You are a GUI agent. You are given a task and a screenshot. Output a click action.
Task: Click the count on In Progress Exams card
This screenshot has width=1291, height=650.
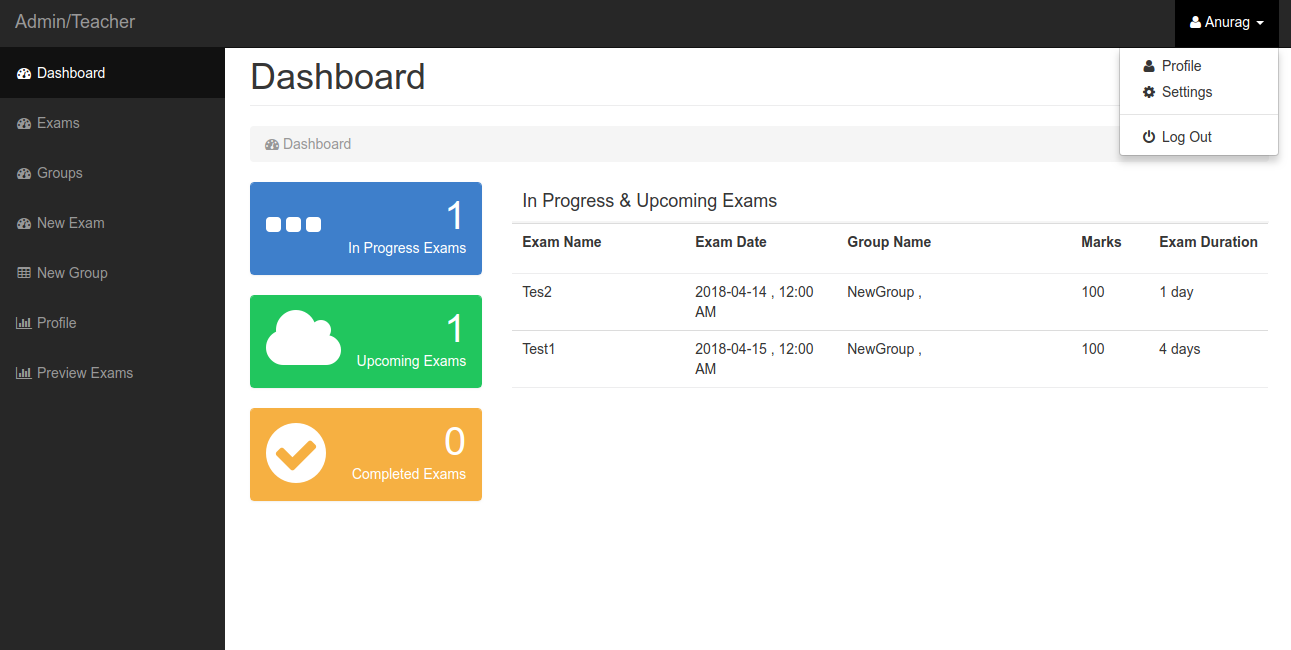tap(455, 216)
